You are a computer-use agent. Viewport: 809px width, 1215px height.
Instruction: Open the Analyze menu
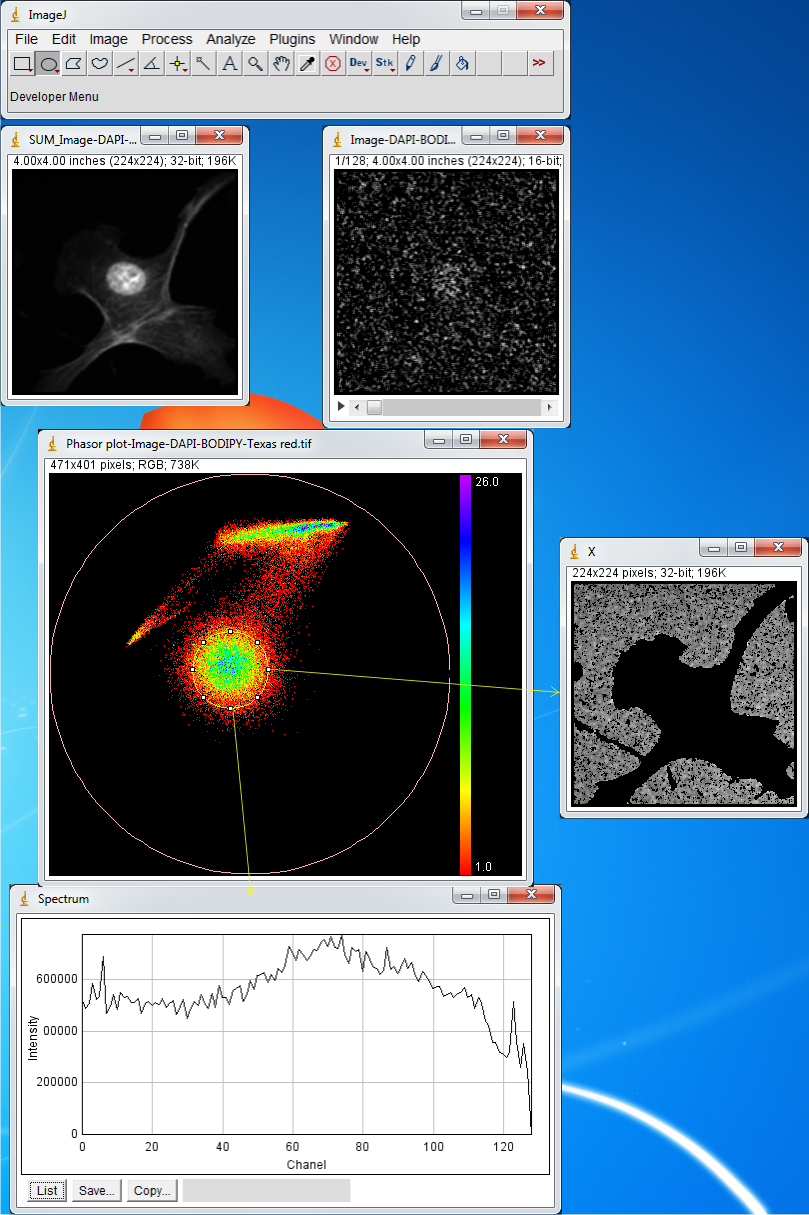point(231,39)
